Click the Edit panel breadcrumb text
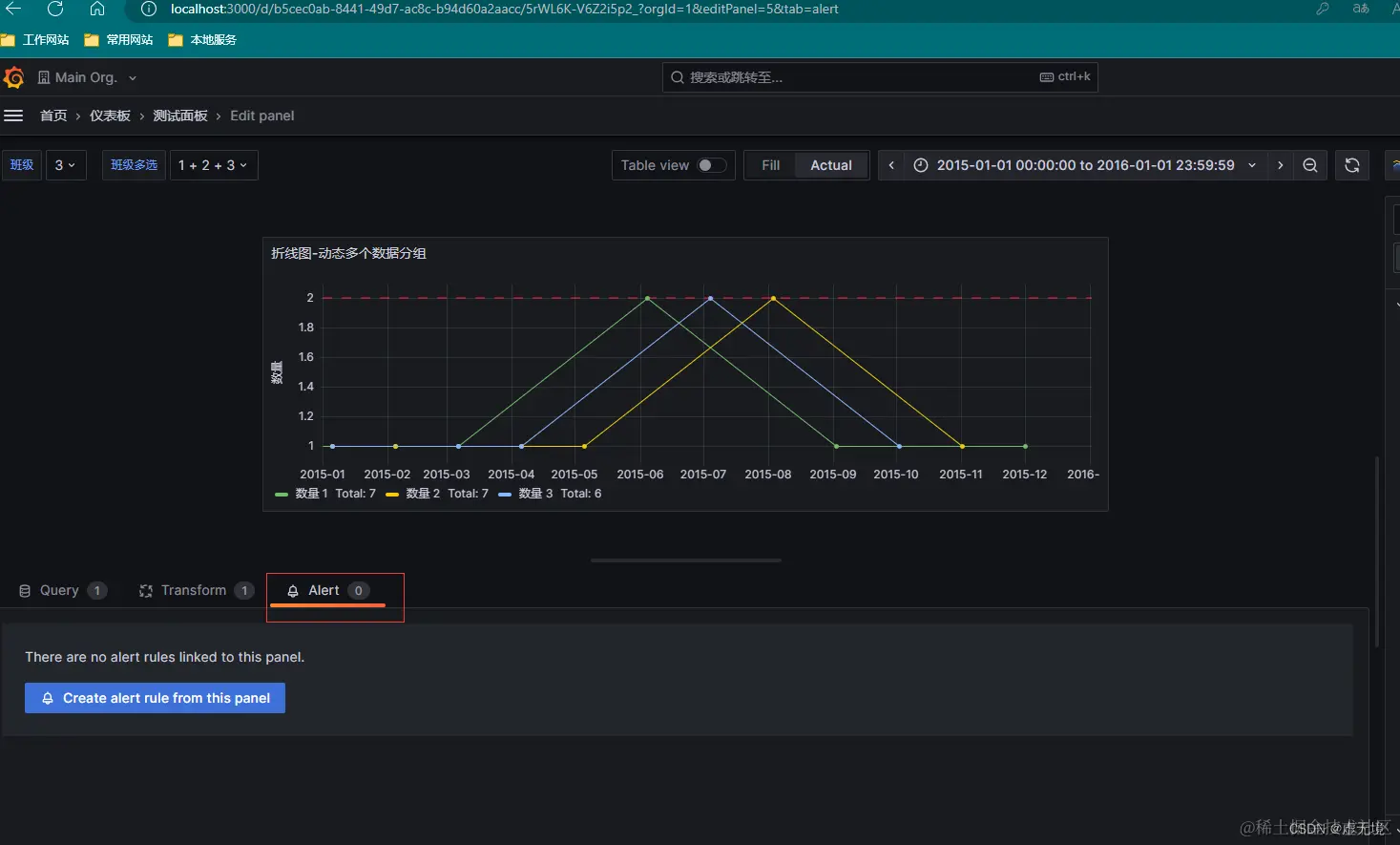Screen dimensions: 1400x845 261,116
